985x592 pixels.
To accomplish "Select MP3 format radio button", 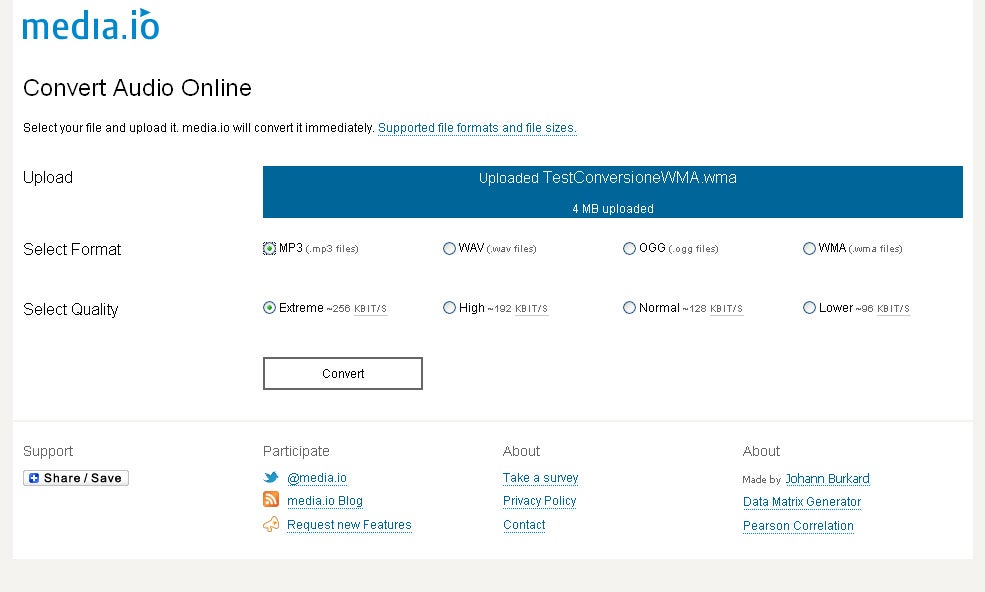I will pos(269,248).
